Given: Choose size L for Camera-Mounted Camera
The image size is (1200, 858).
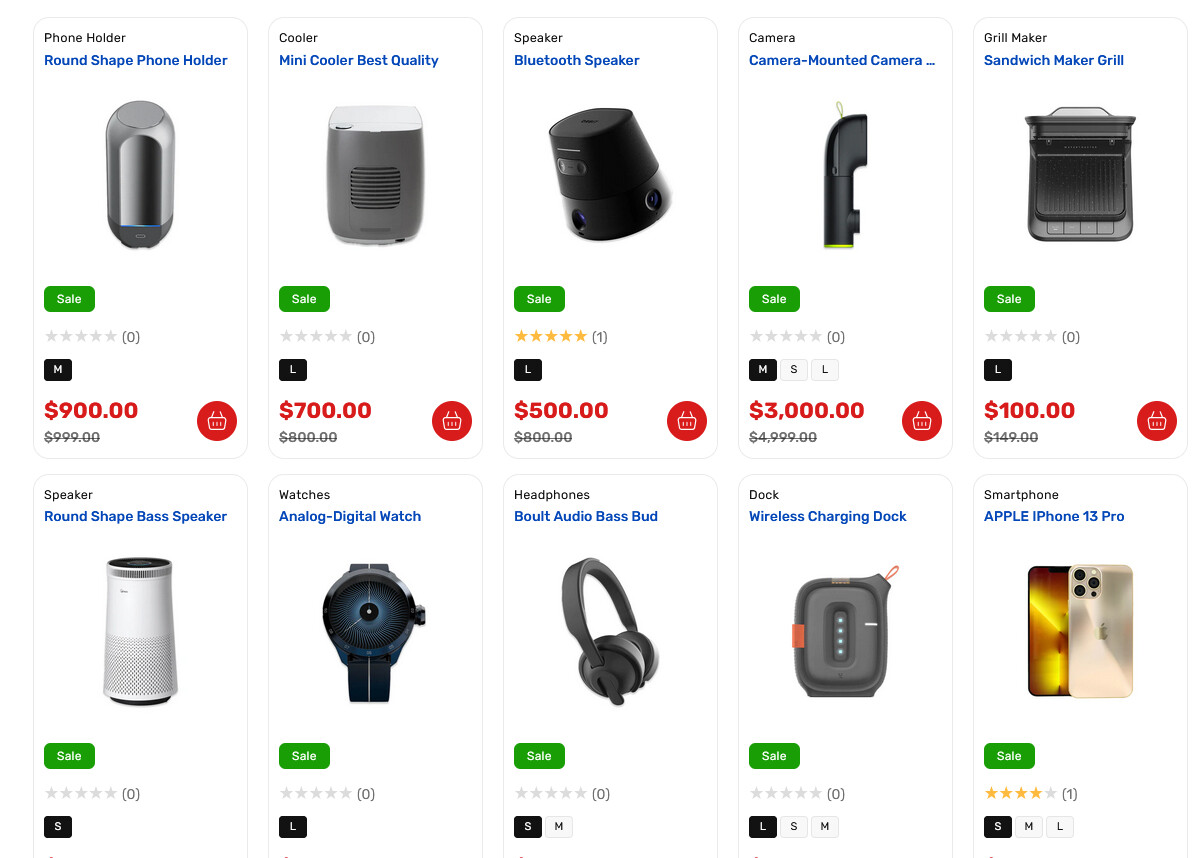Looking at the screenshot, I should (x=825, y=370).
